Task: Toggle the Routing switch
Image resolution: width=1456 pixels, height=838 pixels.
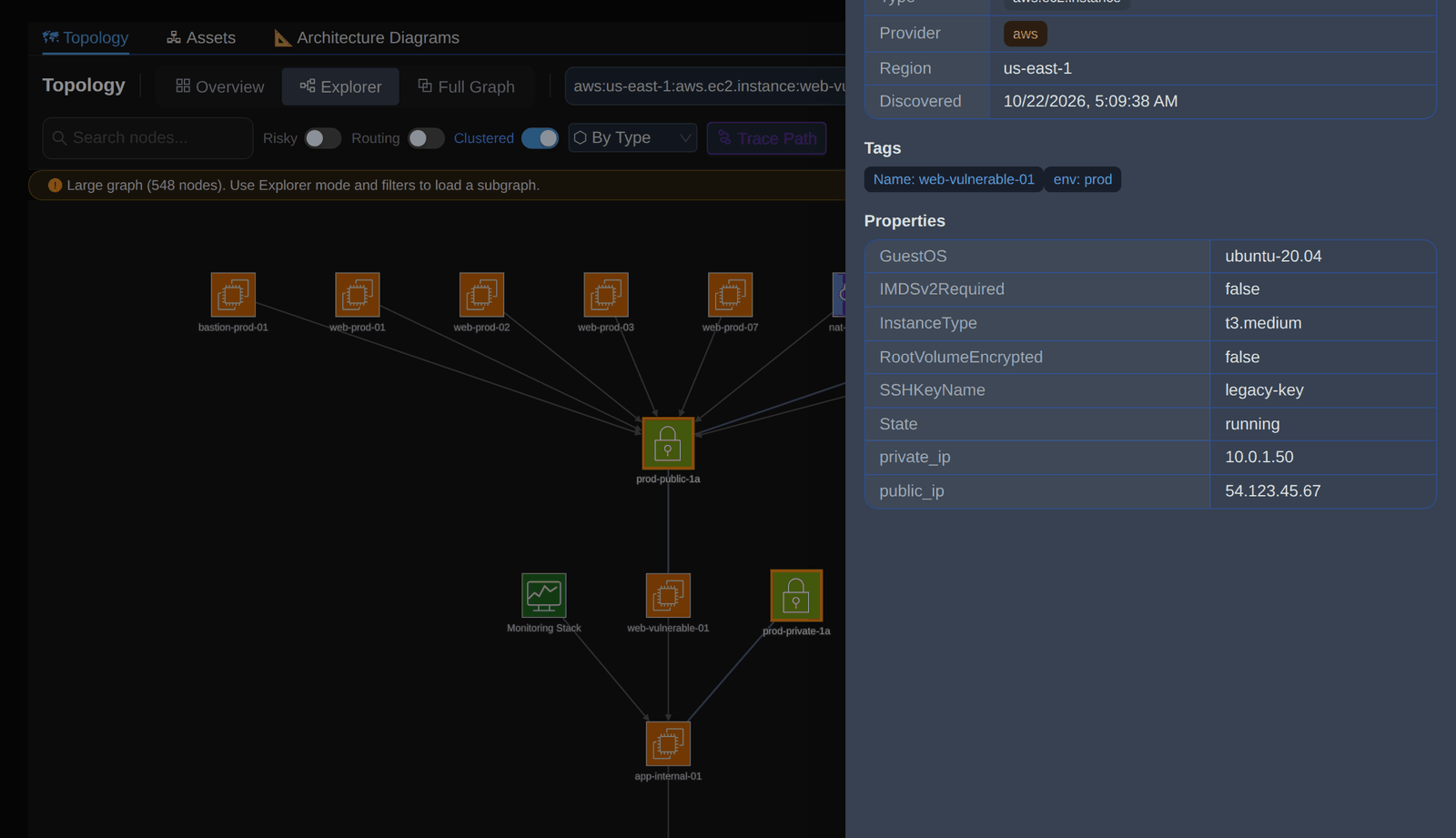Action: coord(426,138)
